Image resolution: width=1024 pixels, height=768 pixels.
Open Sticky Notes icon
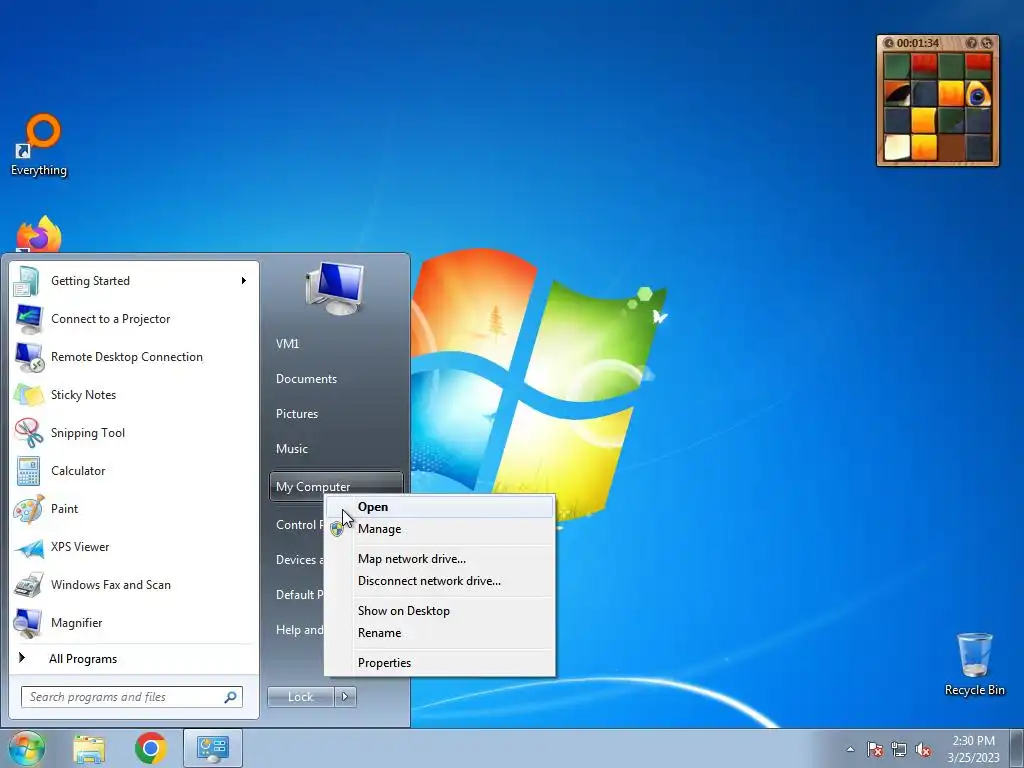(x=29, y=395)
